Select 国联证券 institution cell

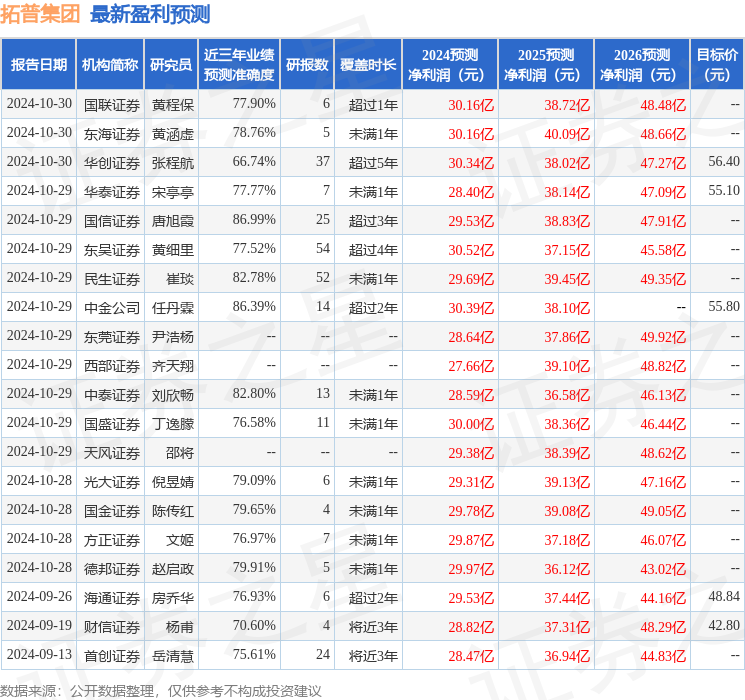(112, 105)
